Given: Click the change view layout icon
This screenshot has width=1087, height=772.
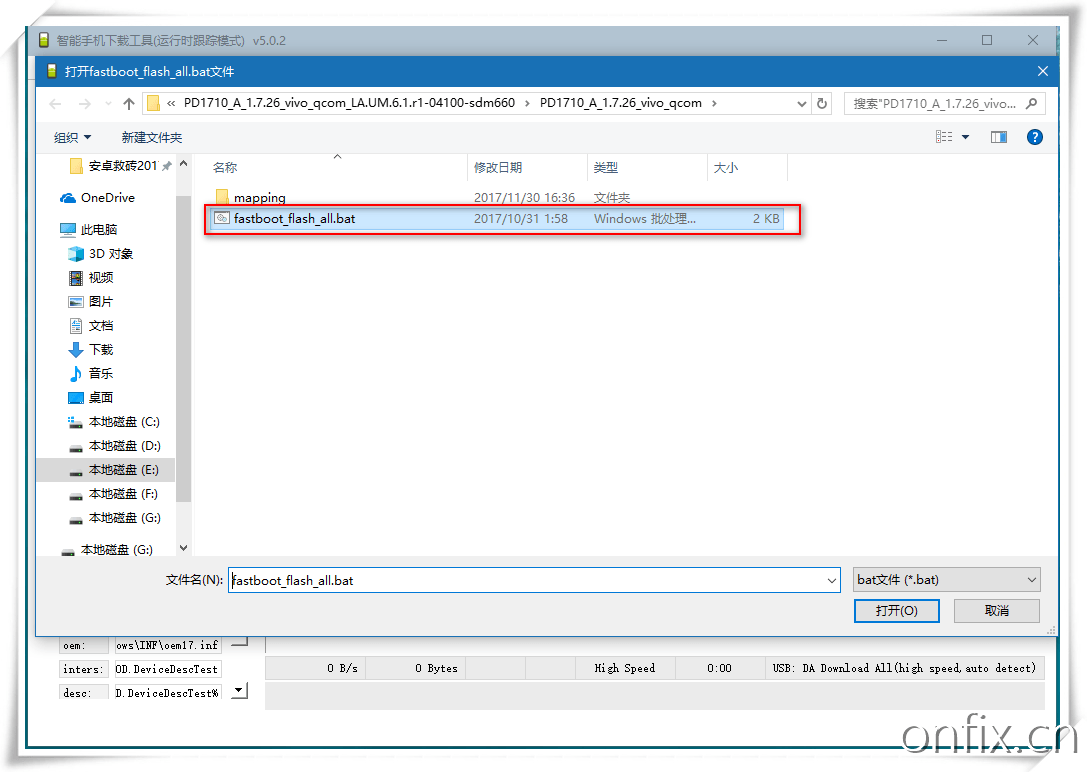Looking at the screenshot, I should [945, 137].
